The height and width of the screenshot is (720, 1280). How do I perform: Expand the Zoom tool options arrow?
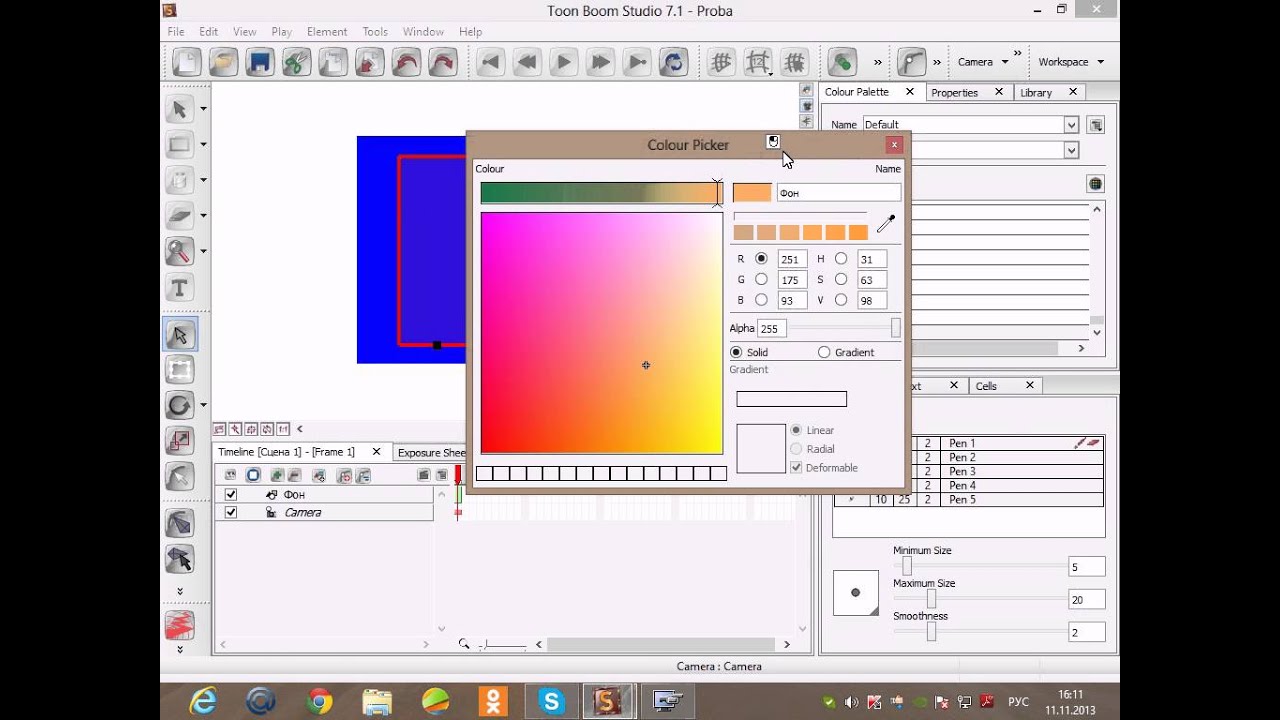(203, 251)
